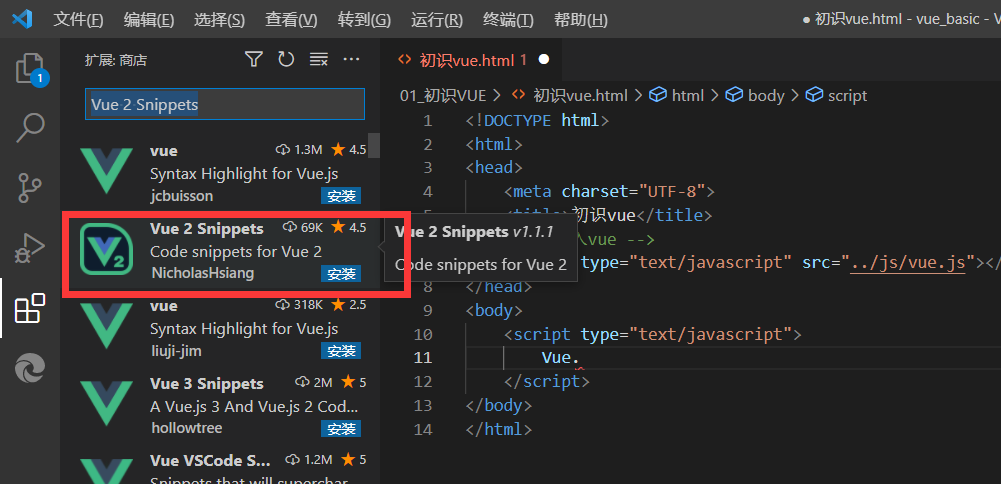Screen dimensions: 1001x484
Task: Click liuji-jim publisher name
Action: click(x=176, y=351)
